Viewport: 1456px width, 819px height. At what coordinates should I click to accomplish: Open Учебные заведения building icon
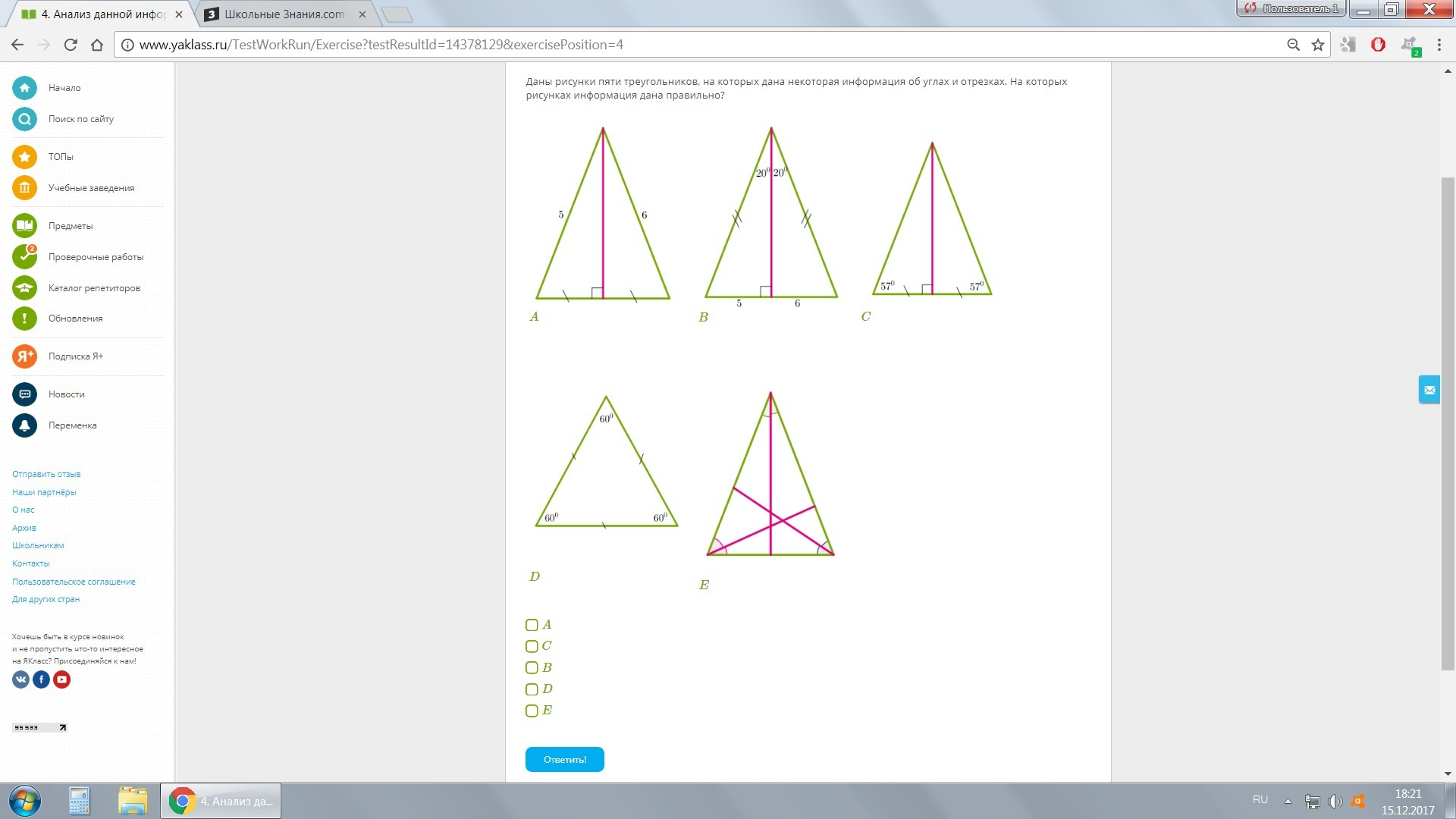point(24,188)
